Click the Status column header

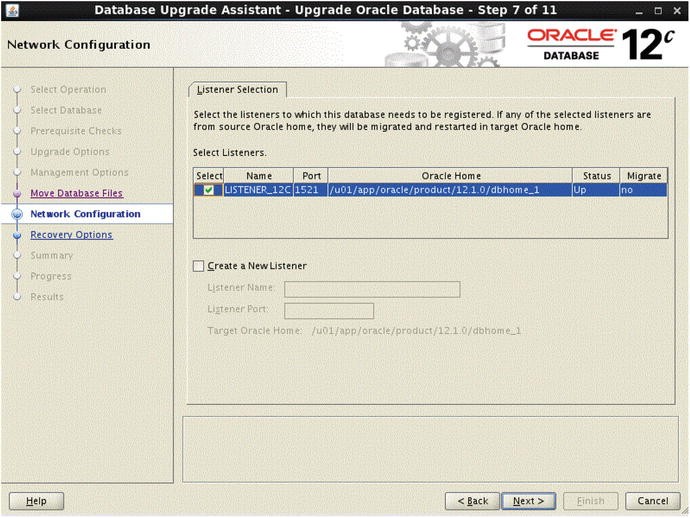(597, 176)
